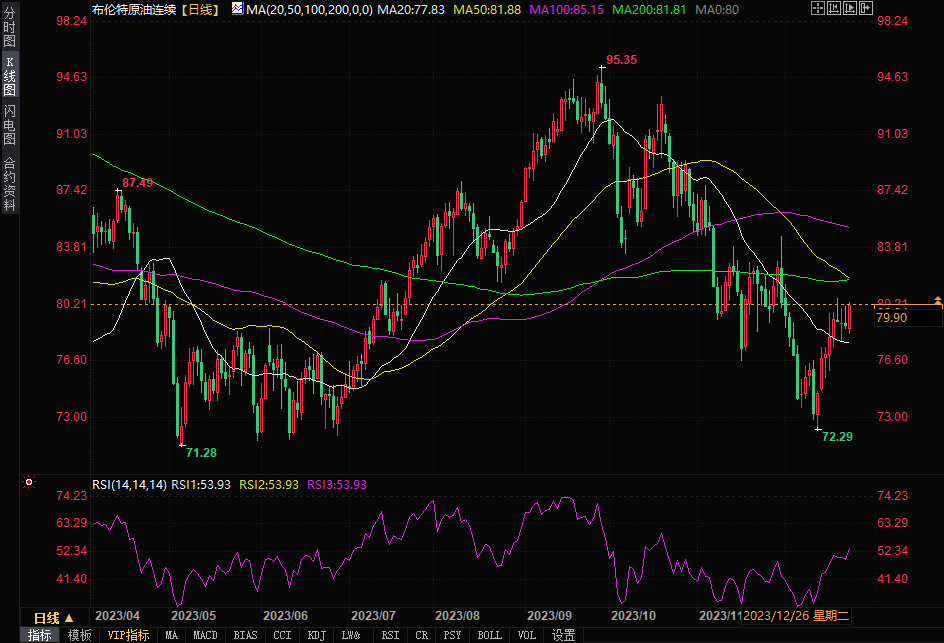Click the orange price alert marker on right axis
Screen dimensions: 944x643
[937, 300]
